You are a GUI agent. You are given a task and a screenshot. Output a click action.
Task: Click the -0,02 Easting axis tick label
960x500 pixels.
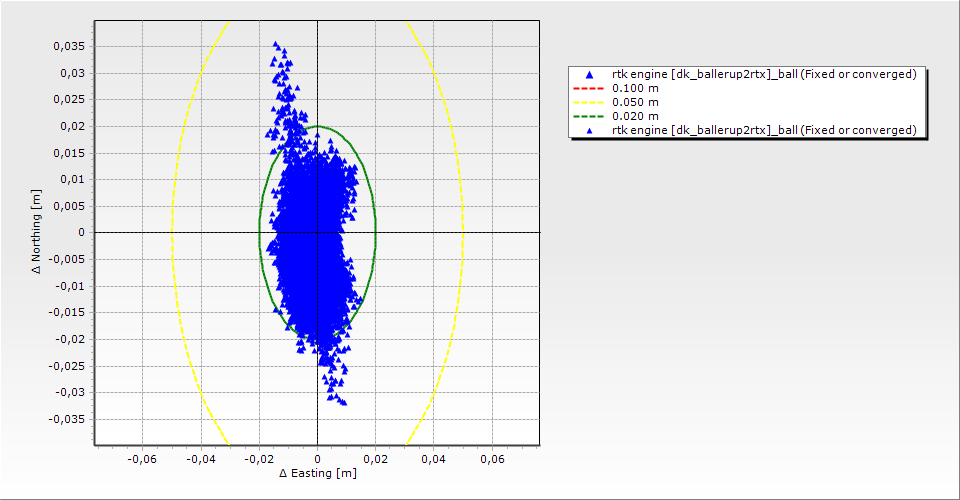point(258,459)
